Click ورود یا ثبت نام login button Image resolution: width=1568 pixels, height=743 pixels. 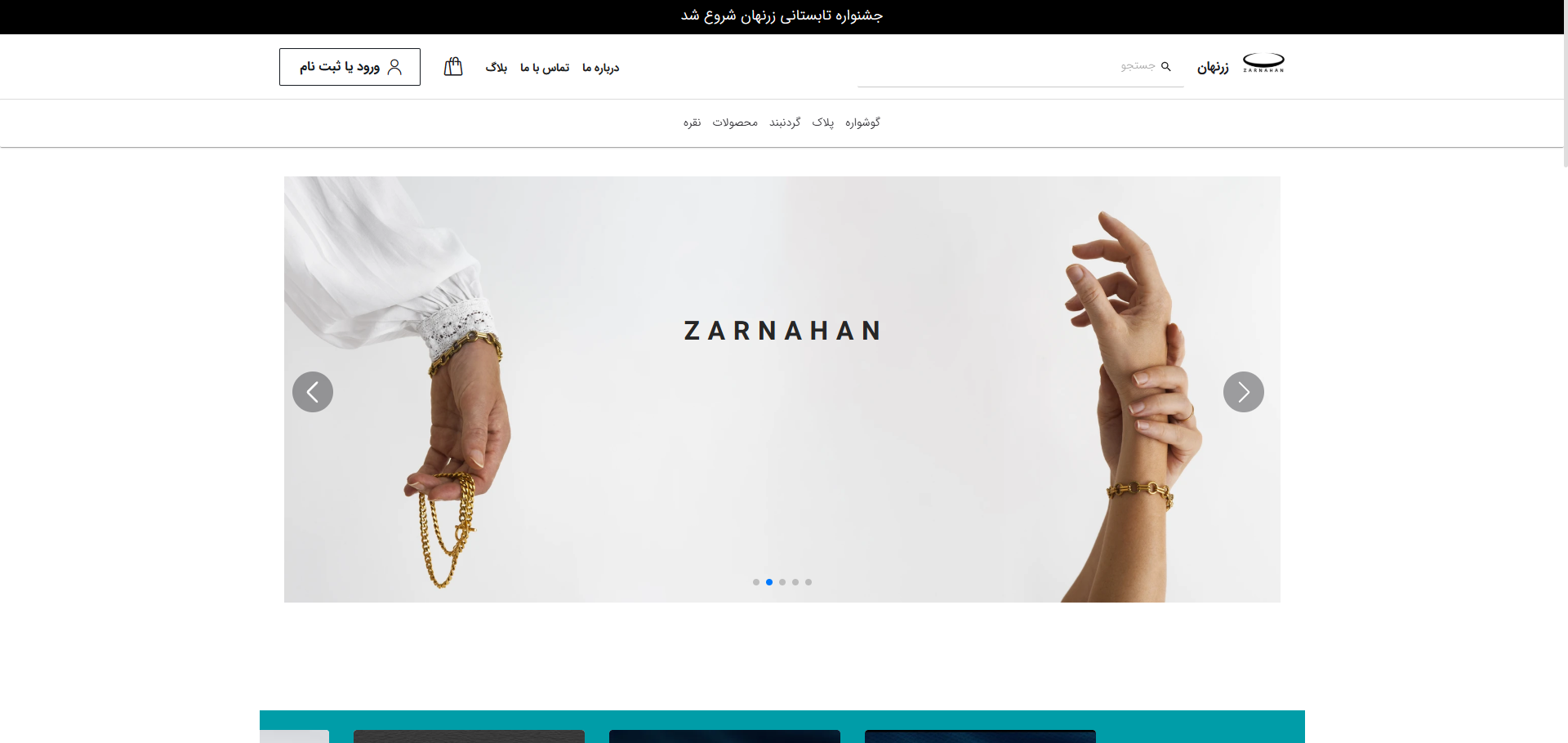click(x=350, y=67)
